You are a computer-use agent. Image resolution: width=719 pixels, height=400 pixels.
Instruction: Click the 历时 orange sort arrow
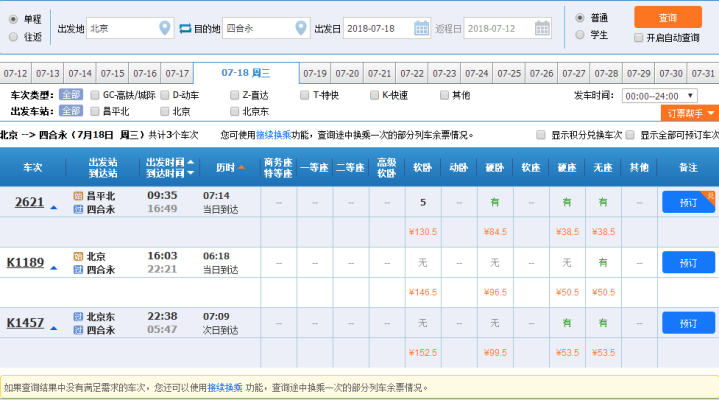pyautogui.click(x=240, y=167)
